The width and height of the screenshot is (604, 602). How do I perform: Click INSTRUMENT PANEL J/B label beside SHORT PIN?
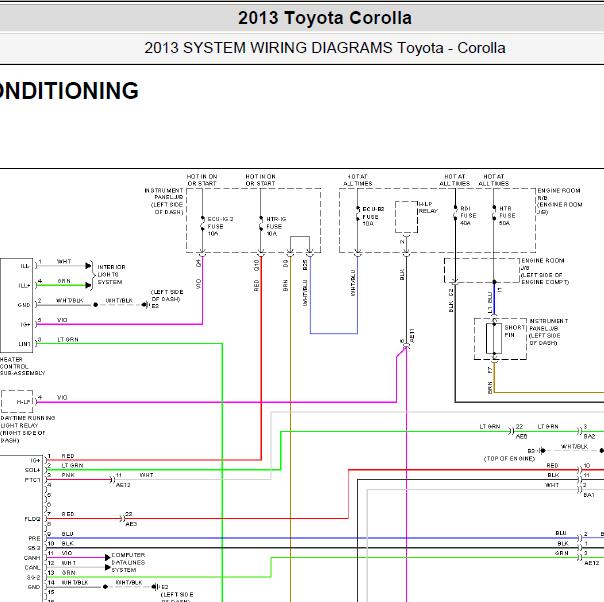(x=549, y=332)
